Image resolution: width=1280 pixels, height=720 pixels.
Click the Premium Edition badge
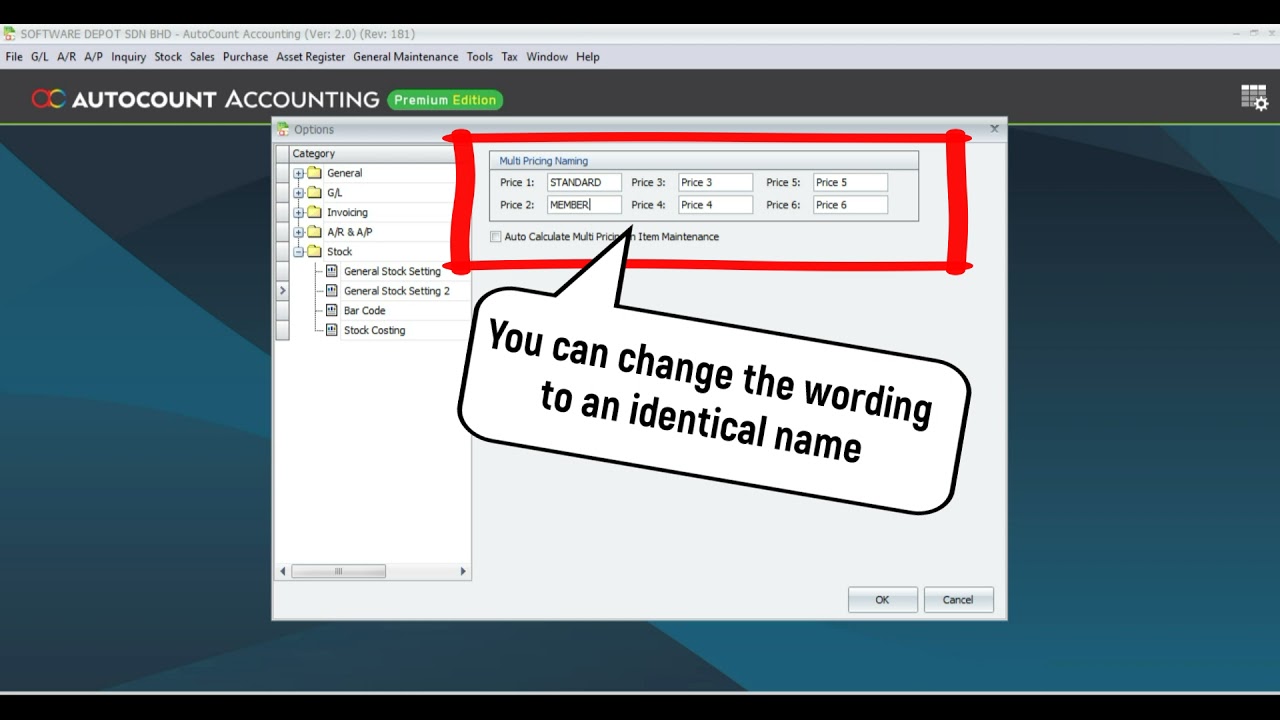[445, 100]
